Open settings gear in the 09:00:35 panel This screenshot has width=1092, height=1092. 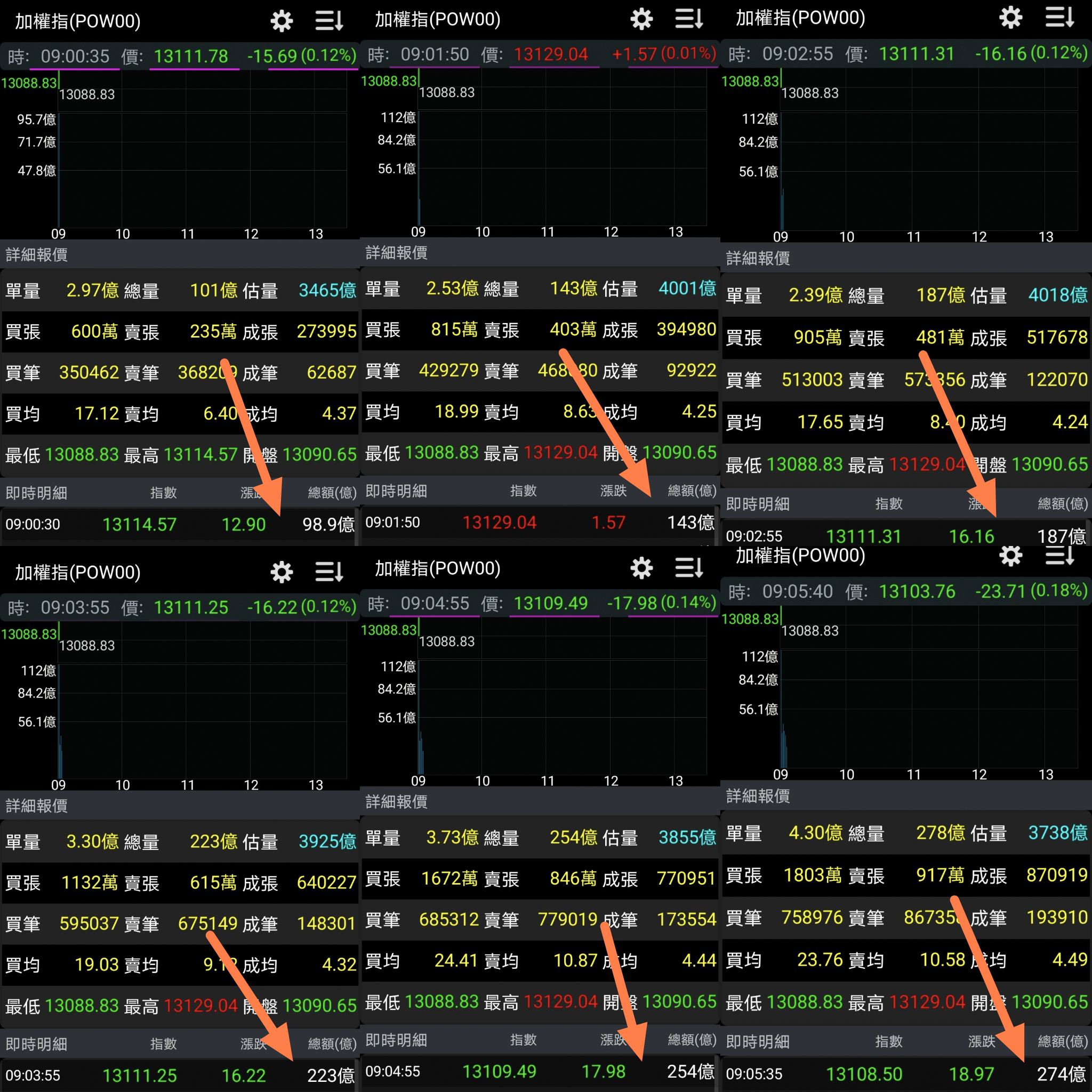point(282,21)
